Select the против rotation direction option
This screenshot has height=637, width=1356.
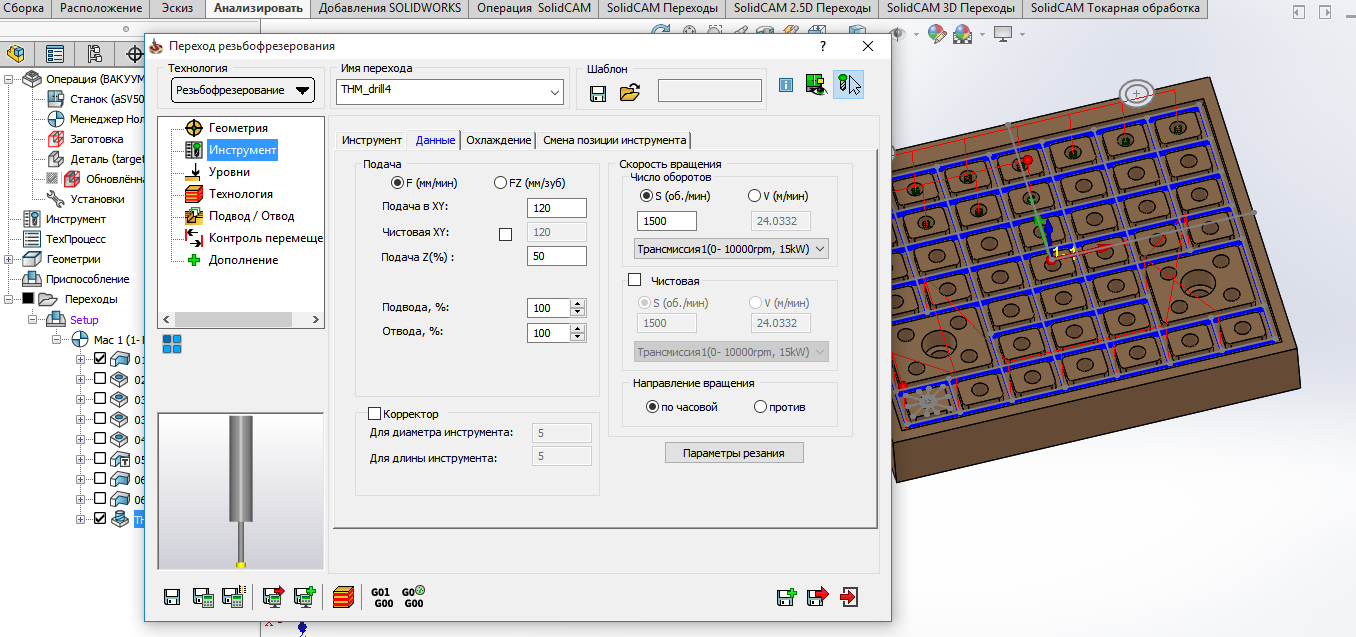760,407
